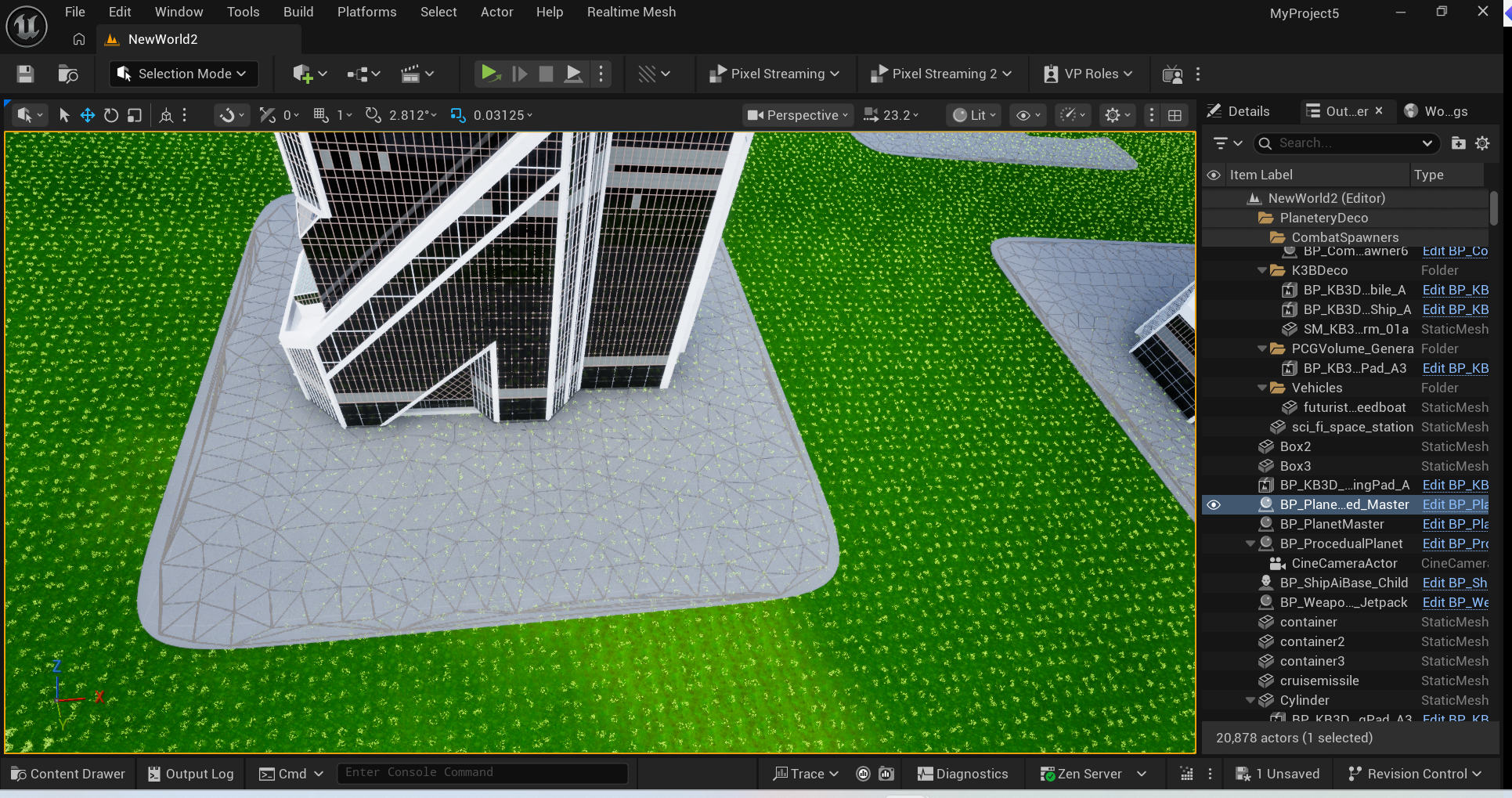The width and height of the screenshot is (1512, 798).
Task: Open the Perspective view dropdown
Action: (797, 115)
